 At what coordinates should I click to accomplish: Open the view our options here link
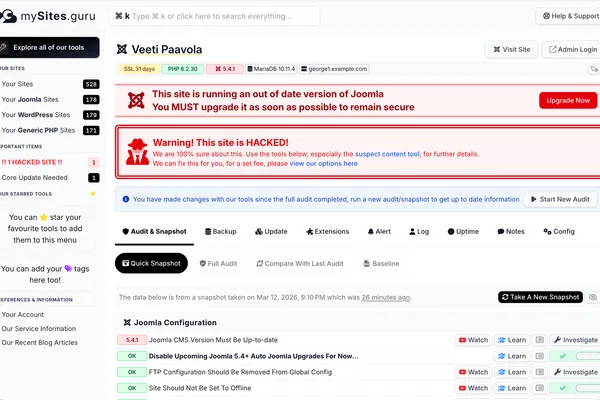[323, 163]
